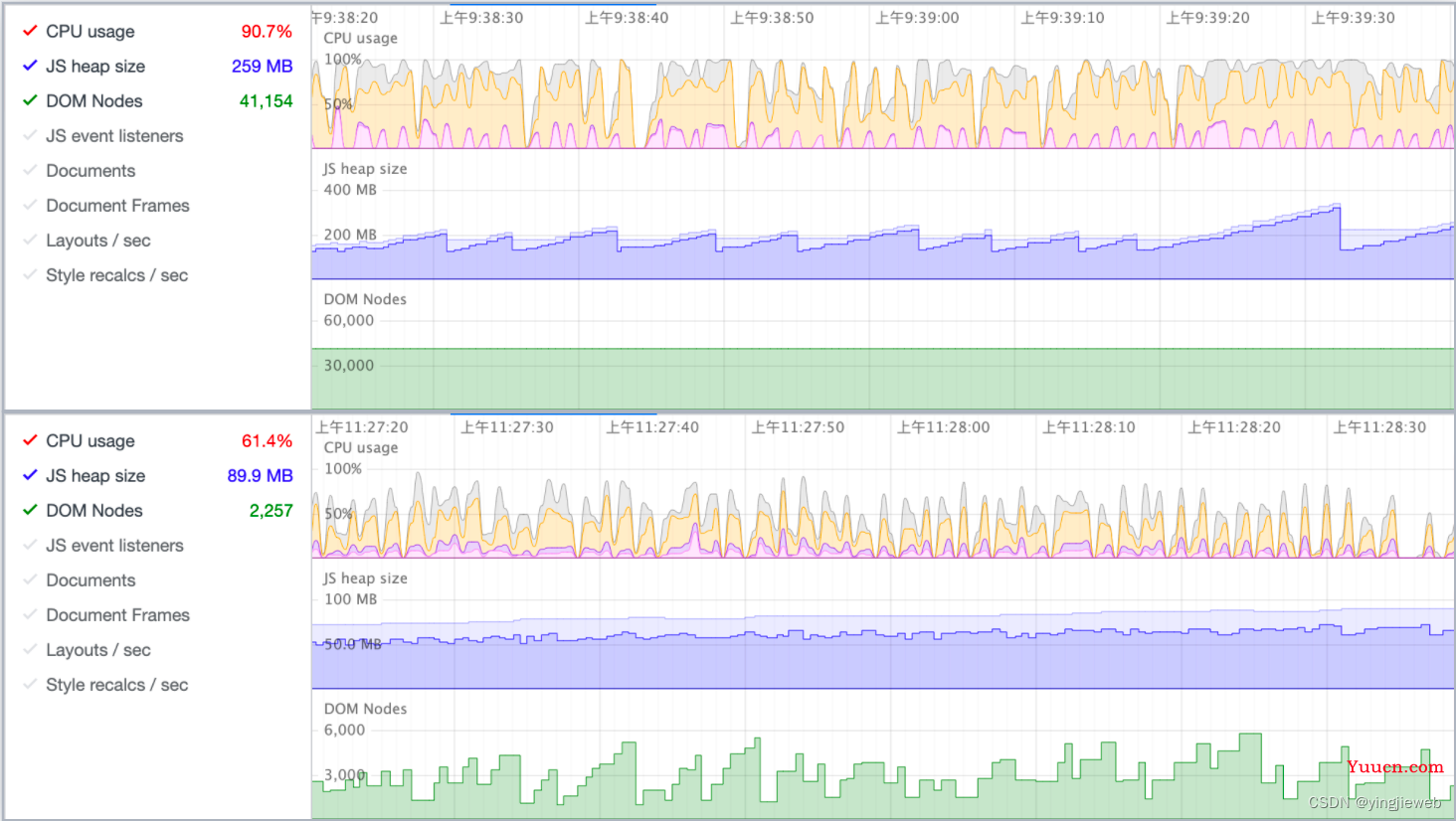Enable Style recalcs / sec in lower monitor
This screenshot has width=1456, height=821.
pyautogui.click(x=30, y=684)
